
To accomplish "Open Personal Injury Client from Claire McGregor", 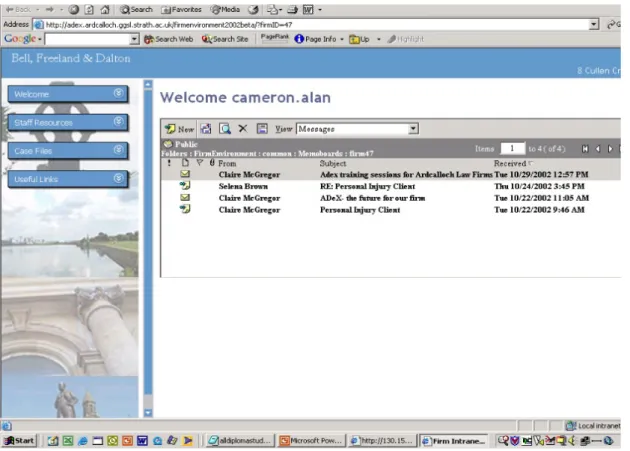I will (x=360, y=209).
